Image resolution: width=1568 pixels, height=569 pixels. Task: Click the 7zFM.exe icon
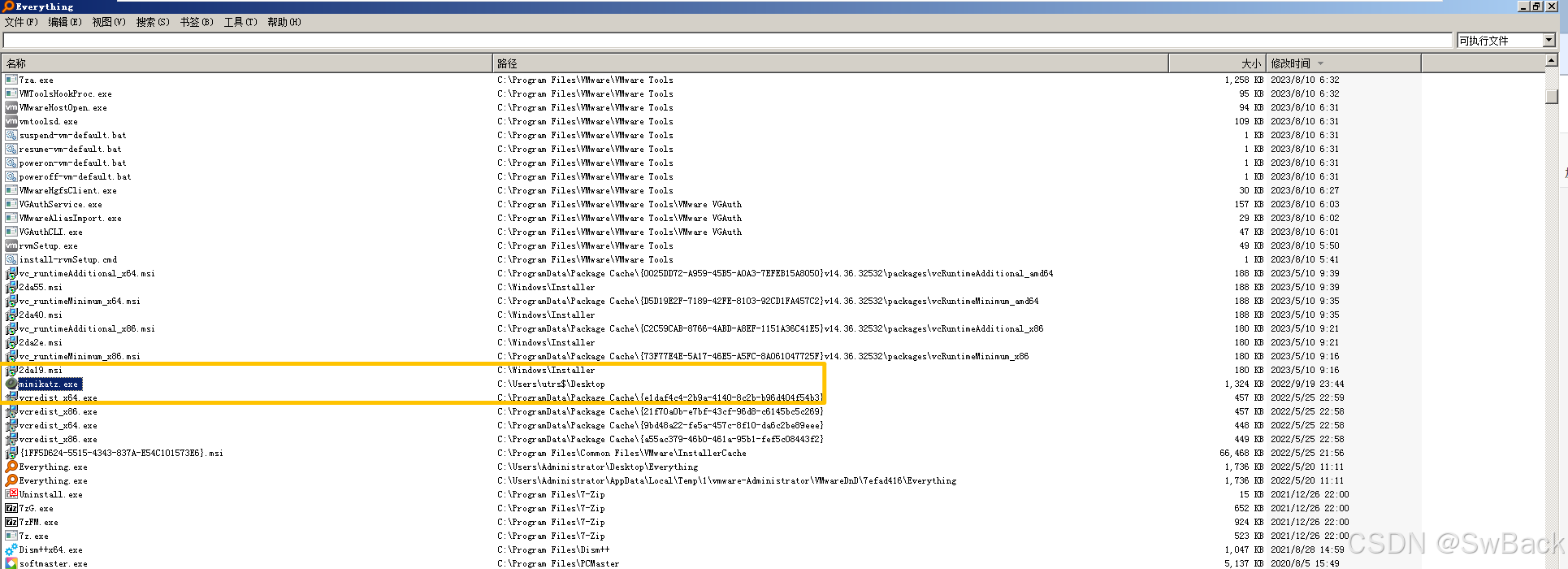[11, 522]
